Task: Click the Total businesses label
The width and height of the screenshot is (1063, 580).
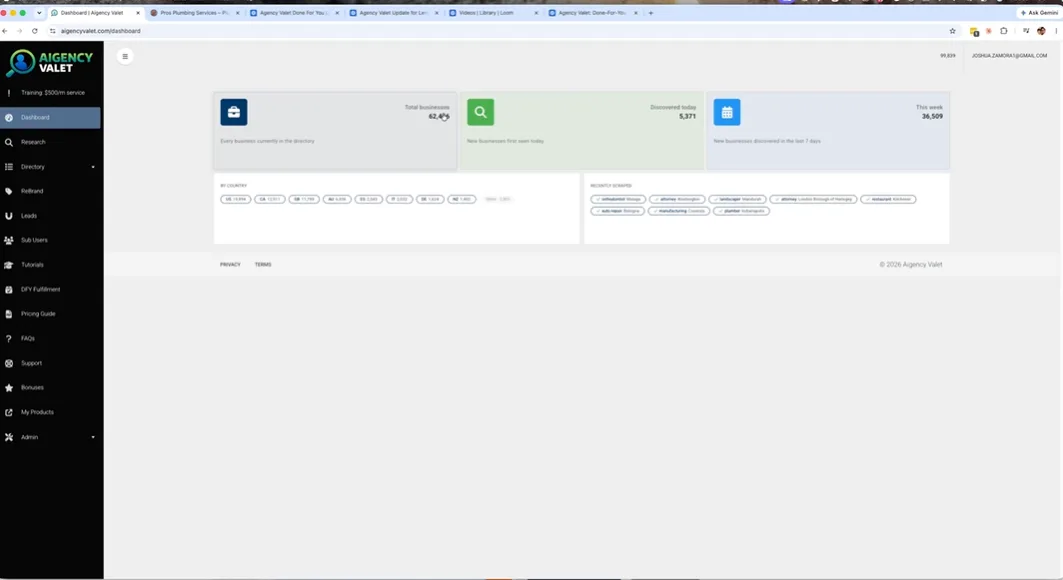Action: 427,107
